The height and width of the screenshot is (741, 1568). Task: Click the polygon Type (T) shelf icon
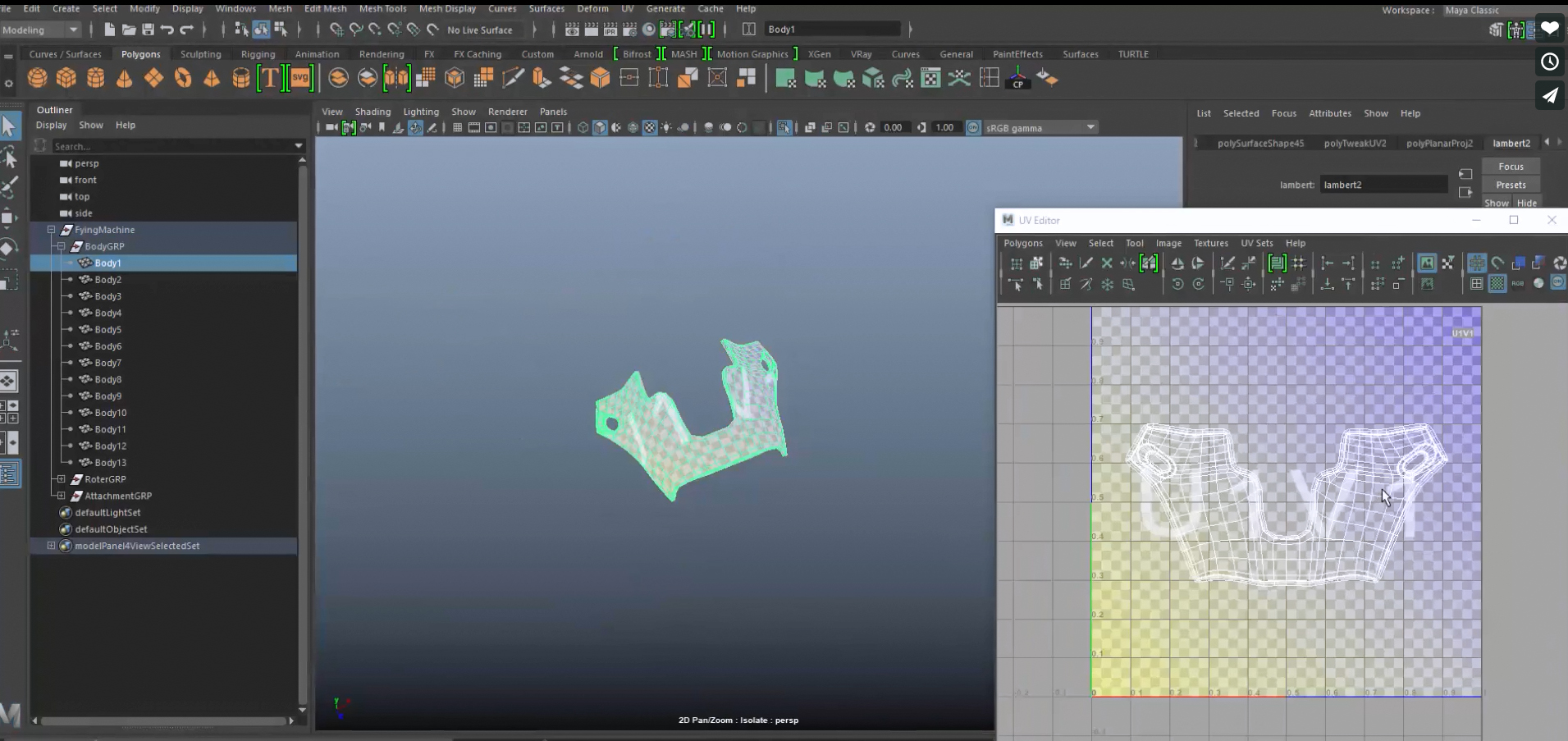[269, 78]
